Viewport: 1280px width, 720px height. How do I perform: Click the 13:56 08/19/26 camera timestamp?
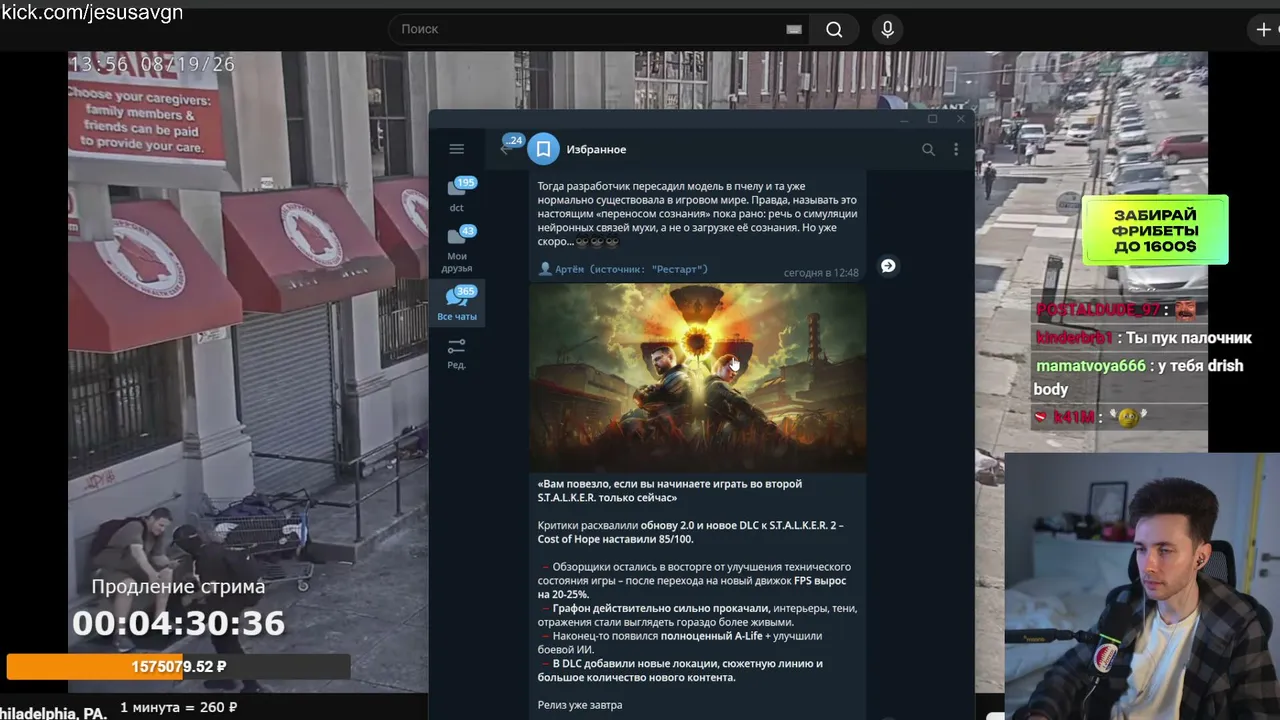coord(152,64)
